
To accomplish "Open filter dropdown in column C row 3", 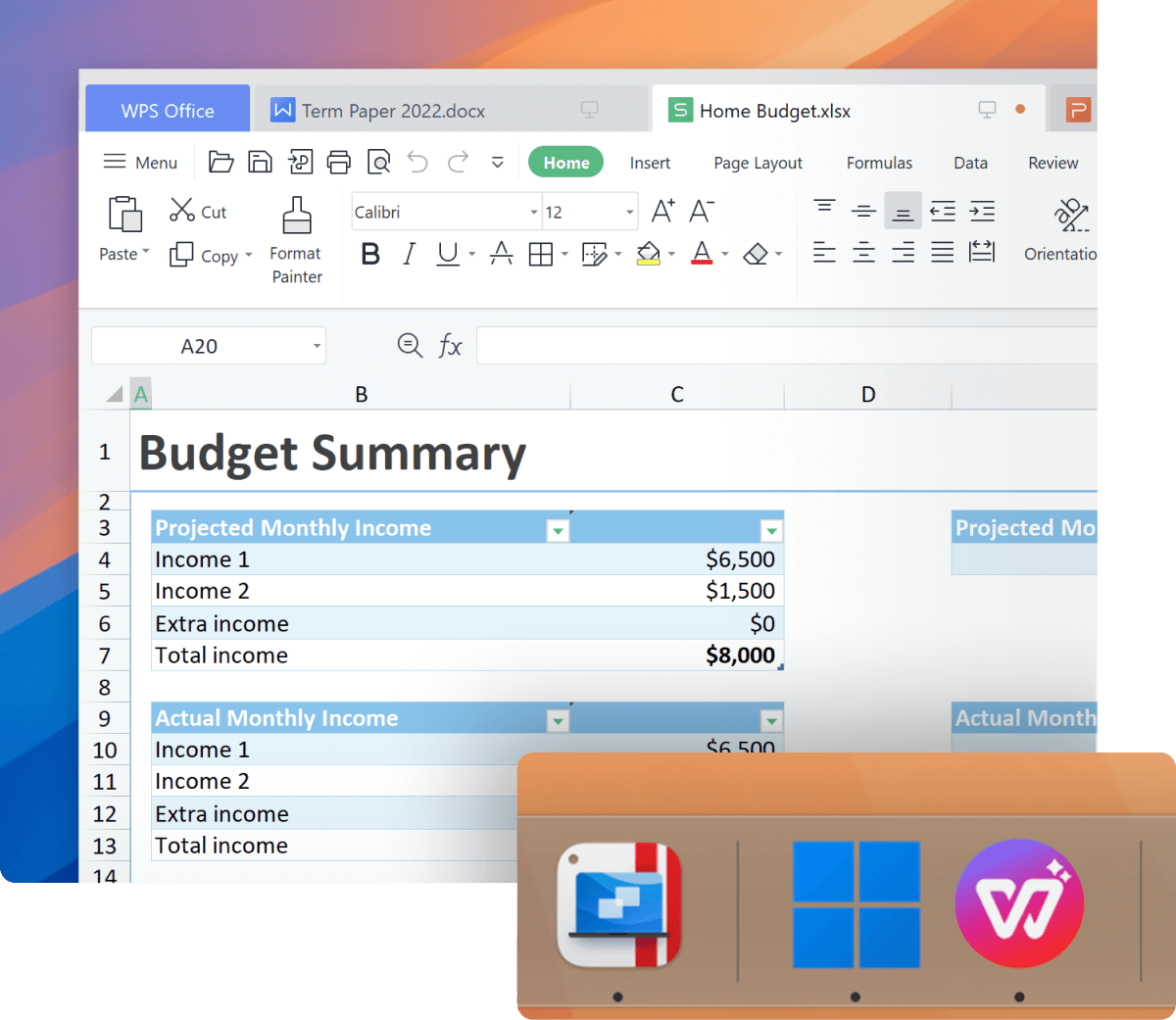I will pyautogui.click(x=771, y=531).
